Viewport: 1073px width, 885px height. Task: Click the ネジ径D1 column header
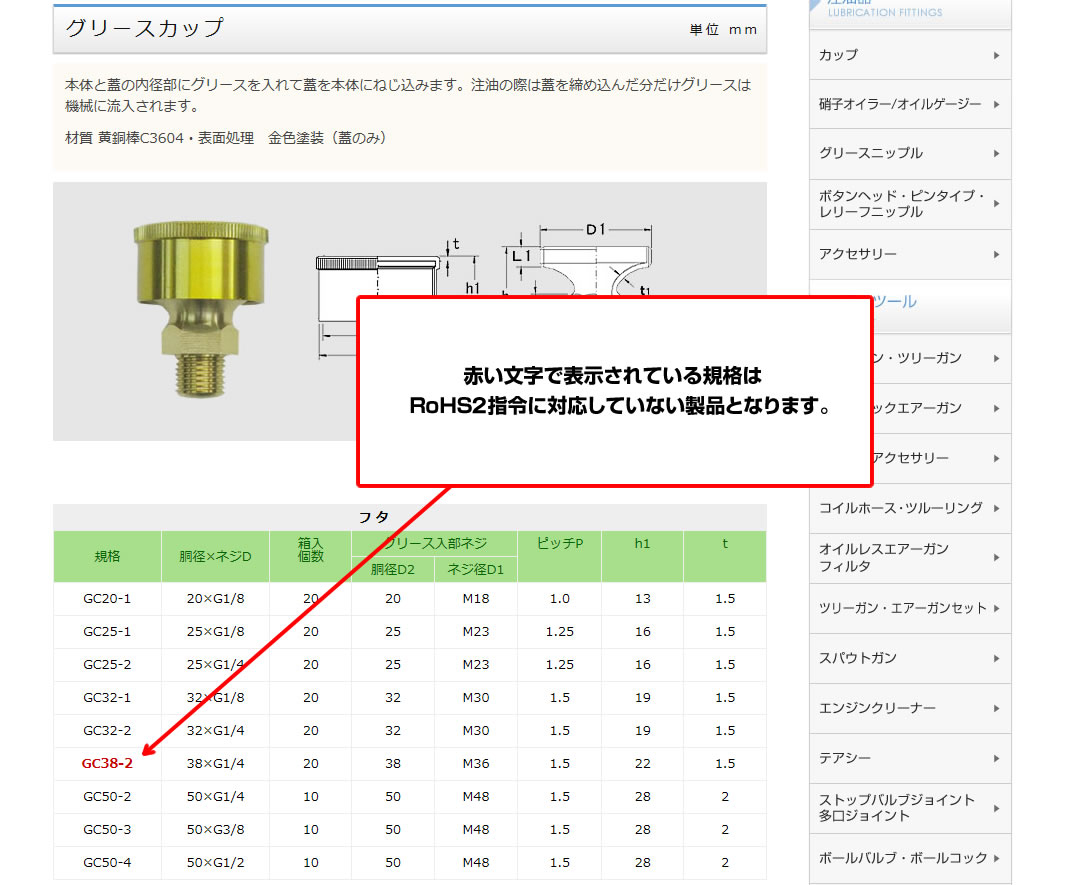point(476,569)
